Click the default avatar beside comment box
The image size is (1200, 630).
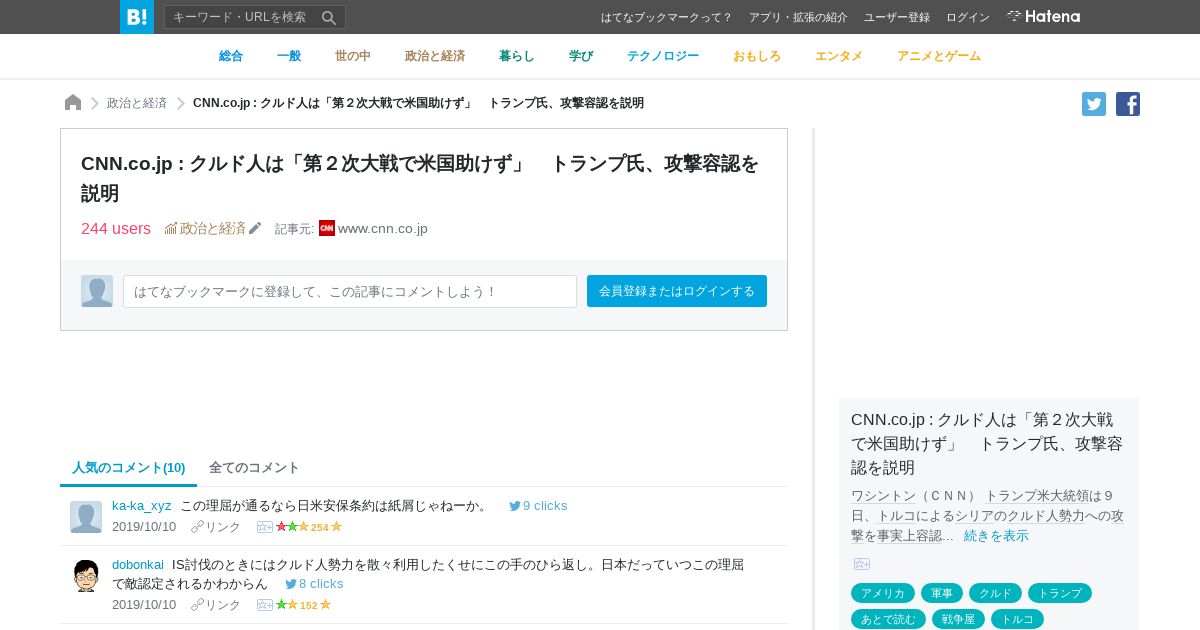point(97,291)
